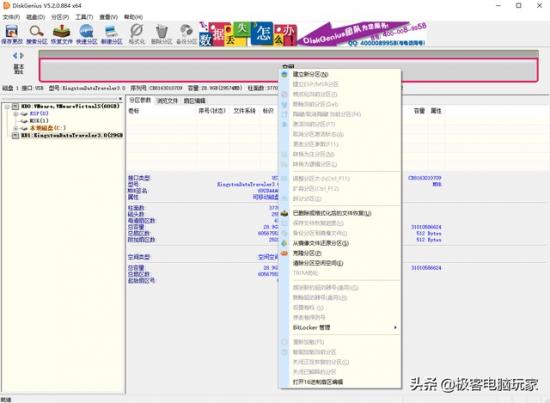
Task: Click the 接口类型 label in disk info
Action: (139, 178)
